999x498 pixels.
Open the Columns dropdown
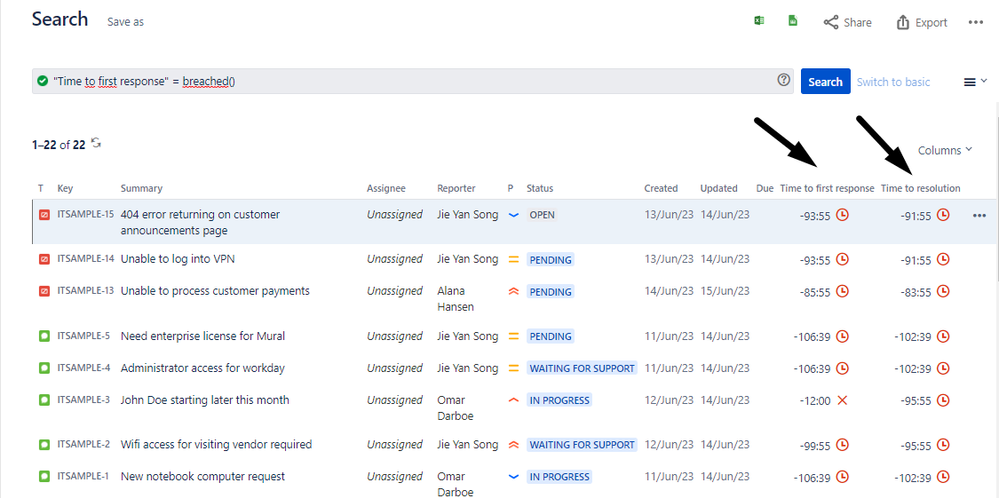pos(945,150)
